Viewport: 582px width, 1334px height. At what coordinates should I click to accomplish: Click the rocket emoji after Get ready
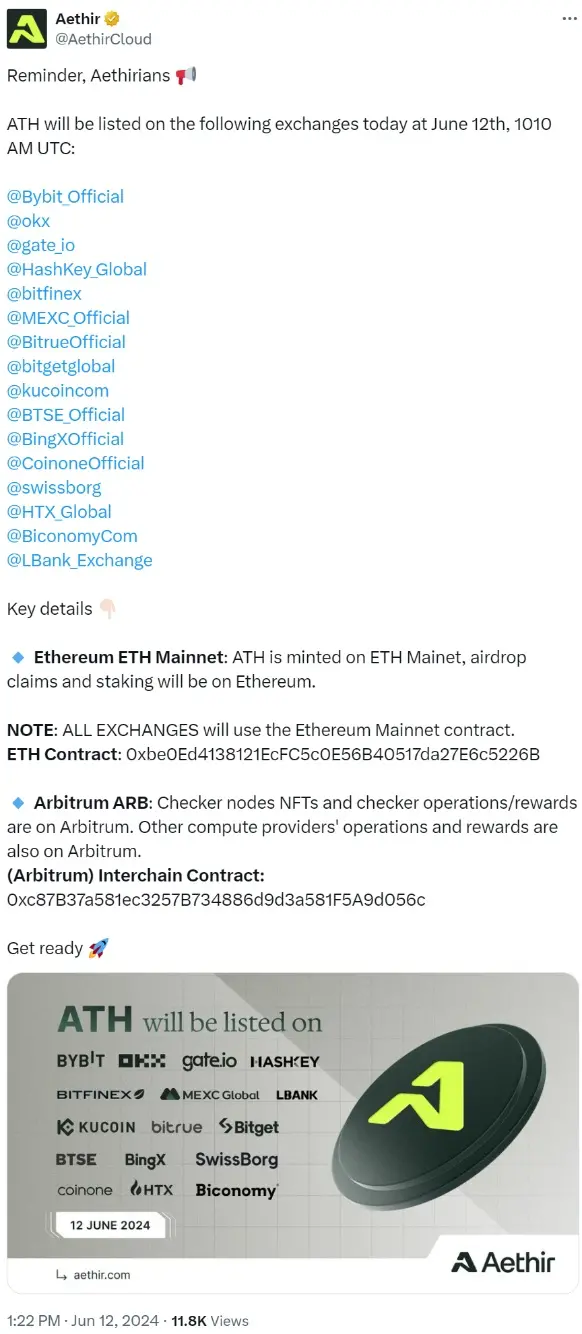point(95,947)
